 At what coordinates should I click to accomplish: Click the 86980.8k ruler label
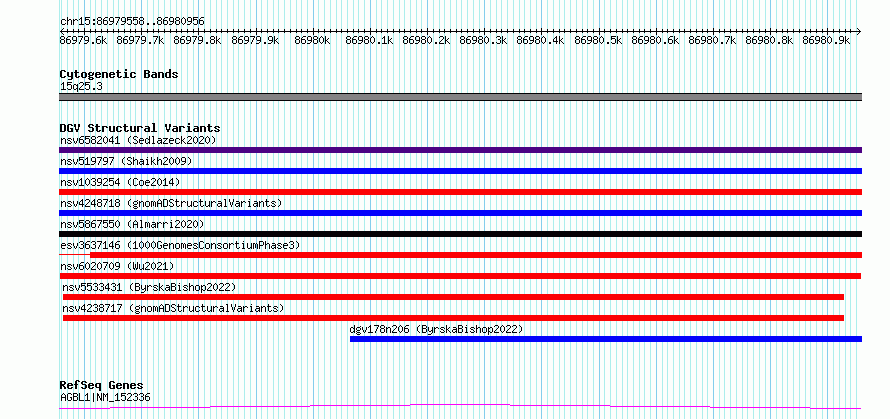770,40
